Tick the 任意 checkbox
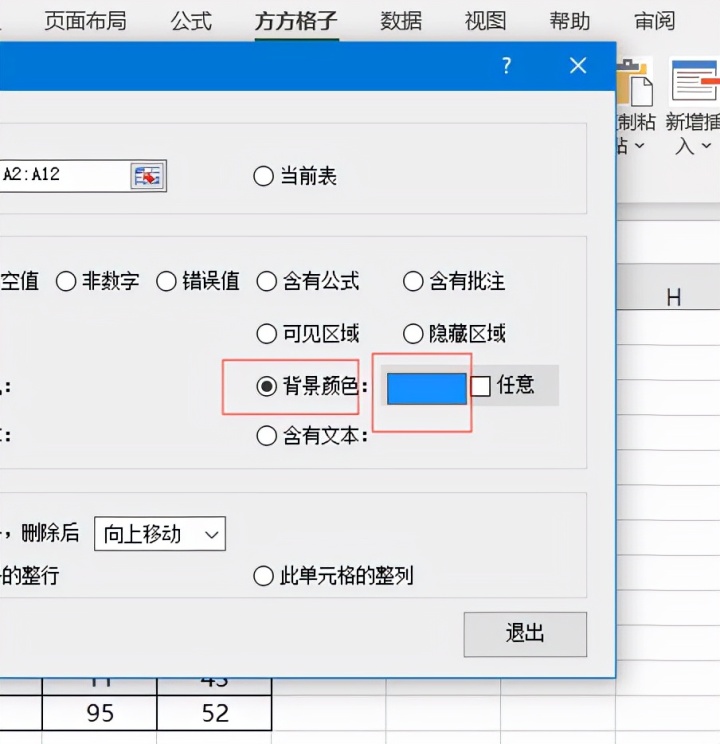 pyautogui.click(x=480, y=386)
